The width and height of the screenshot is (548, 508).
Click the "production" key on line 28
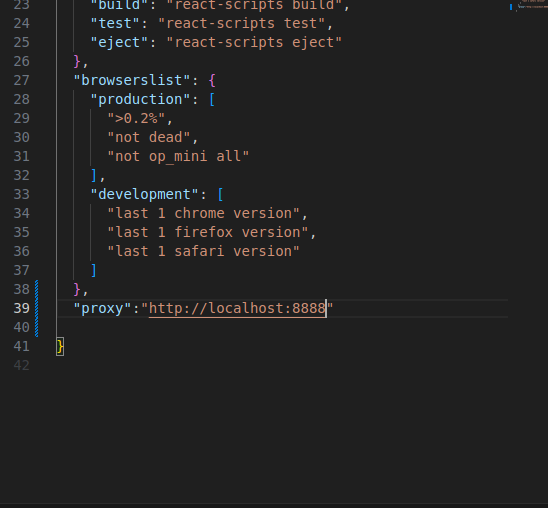point(140,99)
